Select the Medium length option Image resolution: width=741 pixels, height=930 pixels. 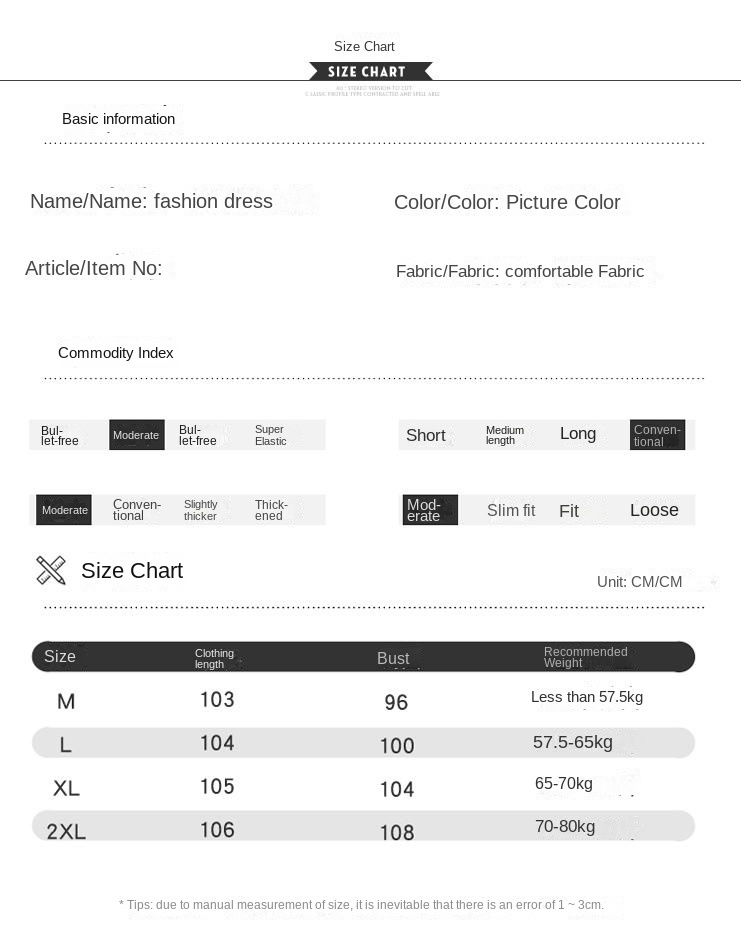505,435
